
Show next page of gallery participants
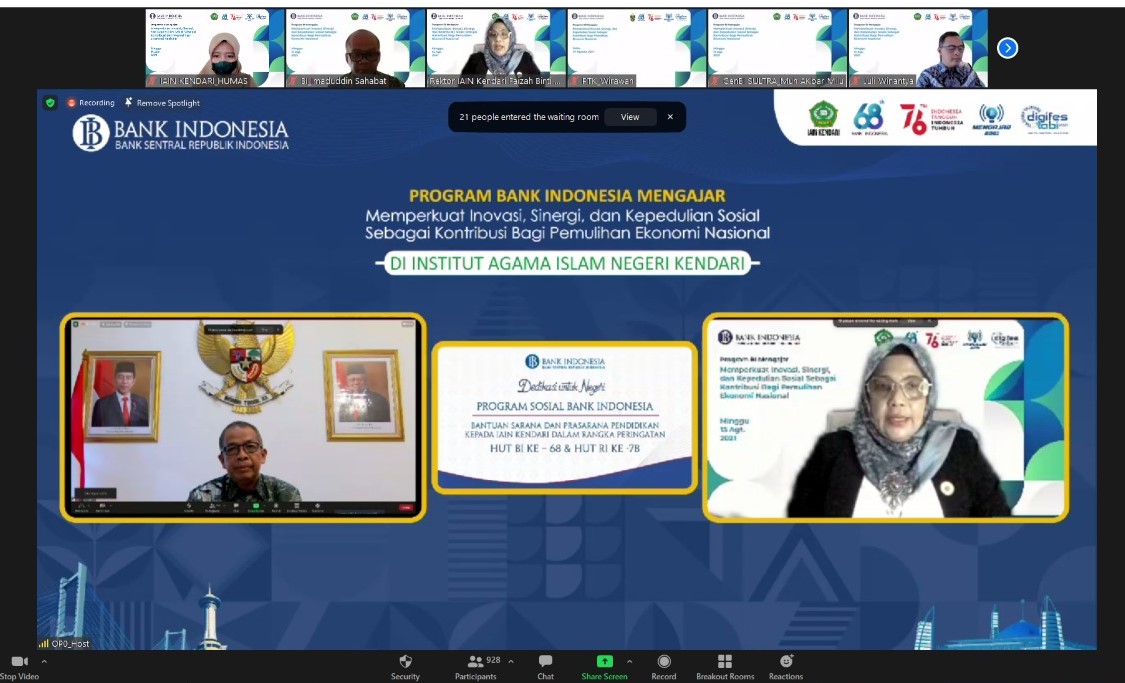click(1007, 48)
